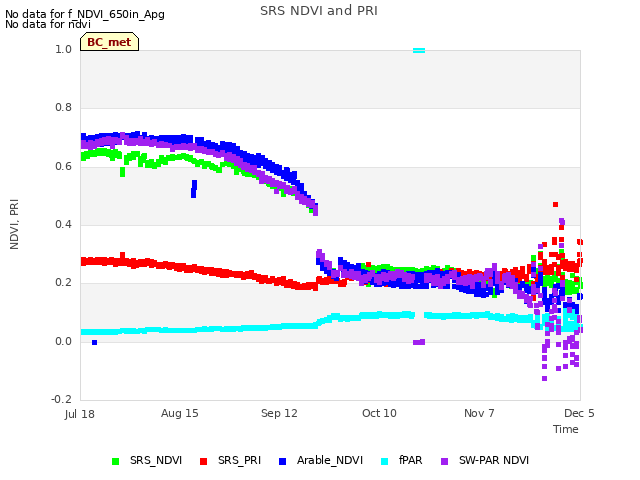The width and height of the screenshot is (640, 480).
Task: Click the lowest purple SW-PAR NDVI point
Action: (544, 379)
